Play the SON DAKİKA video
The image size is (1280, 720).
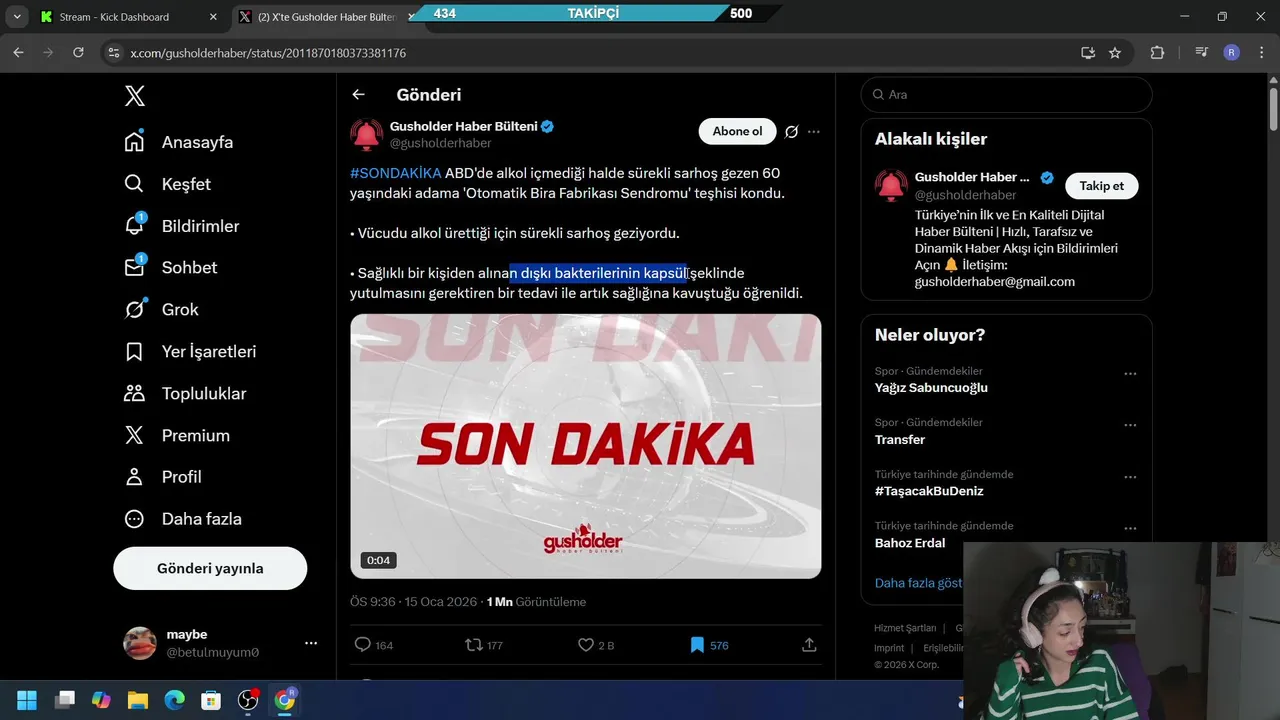(586, 446)
